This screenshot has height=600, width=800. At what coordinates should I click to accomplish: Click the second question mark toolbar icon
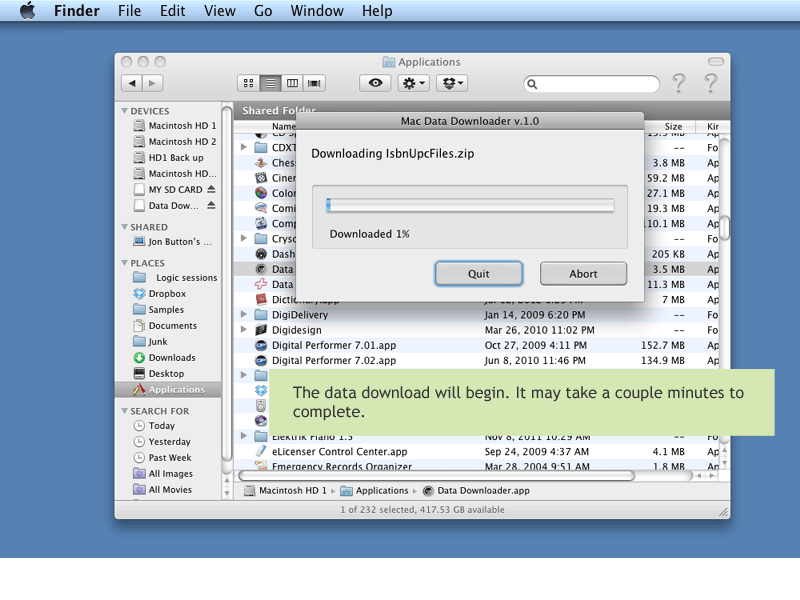(x=711, y=83)
